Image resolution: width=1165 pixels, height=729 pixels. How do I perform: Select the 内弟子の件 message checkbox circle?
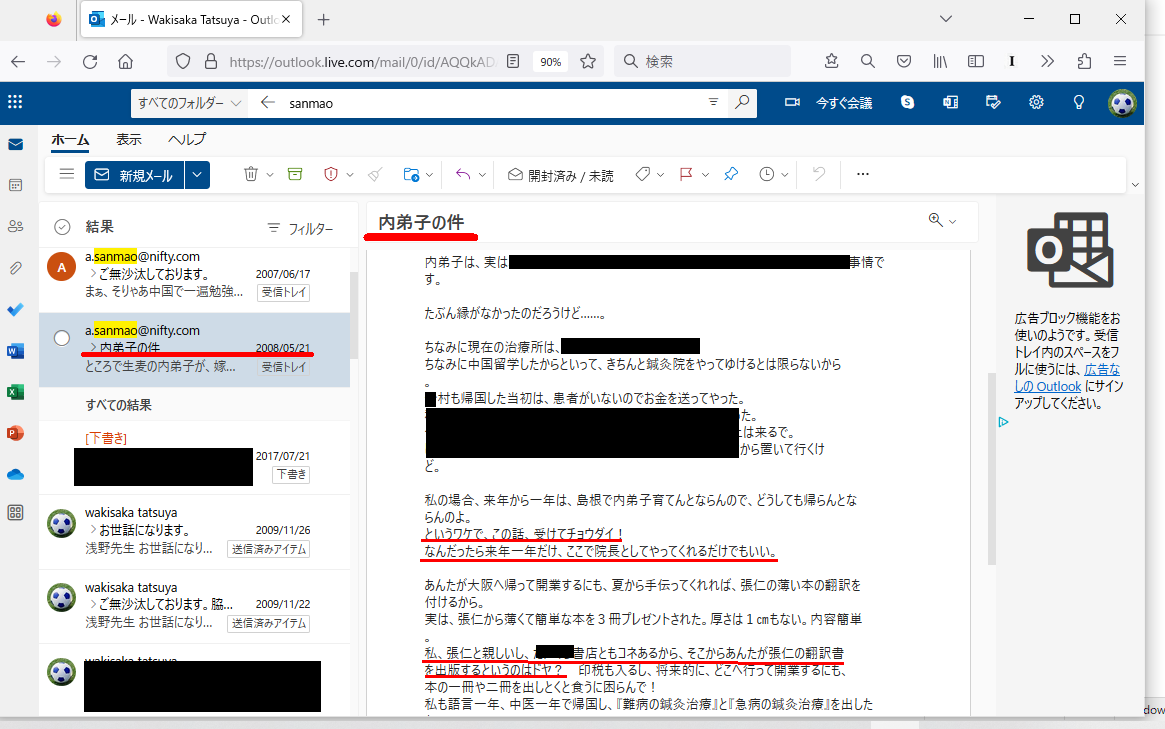point(62,338)
